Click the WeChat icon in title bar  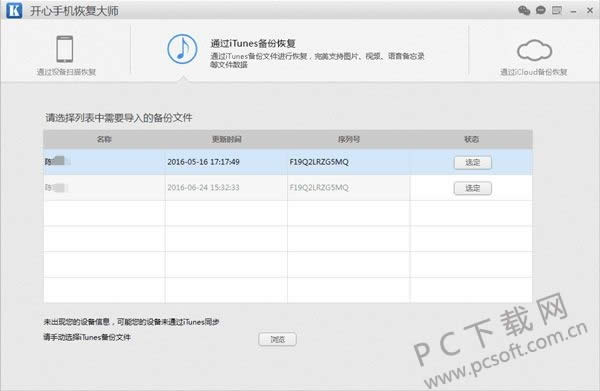pos(524,10)
